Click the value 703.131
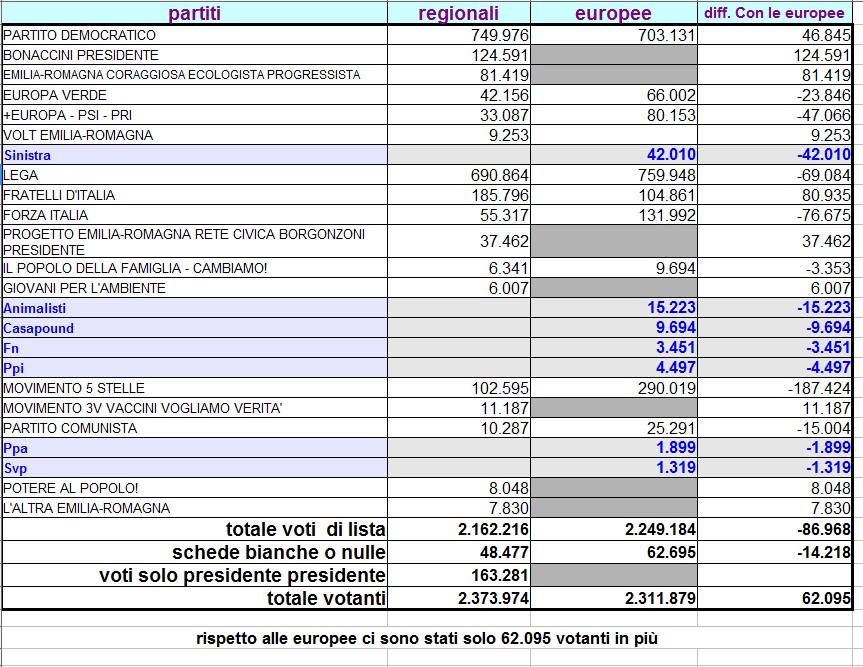The width and height of the screenshot is (863, 667). click(667, 35)
